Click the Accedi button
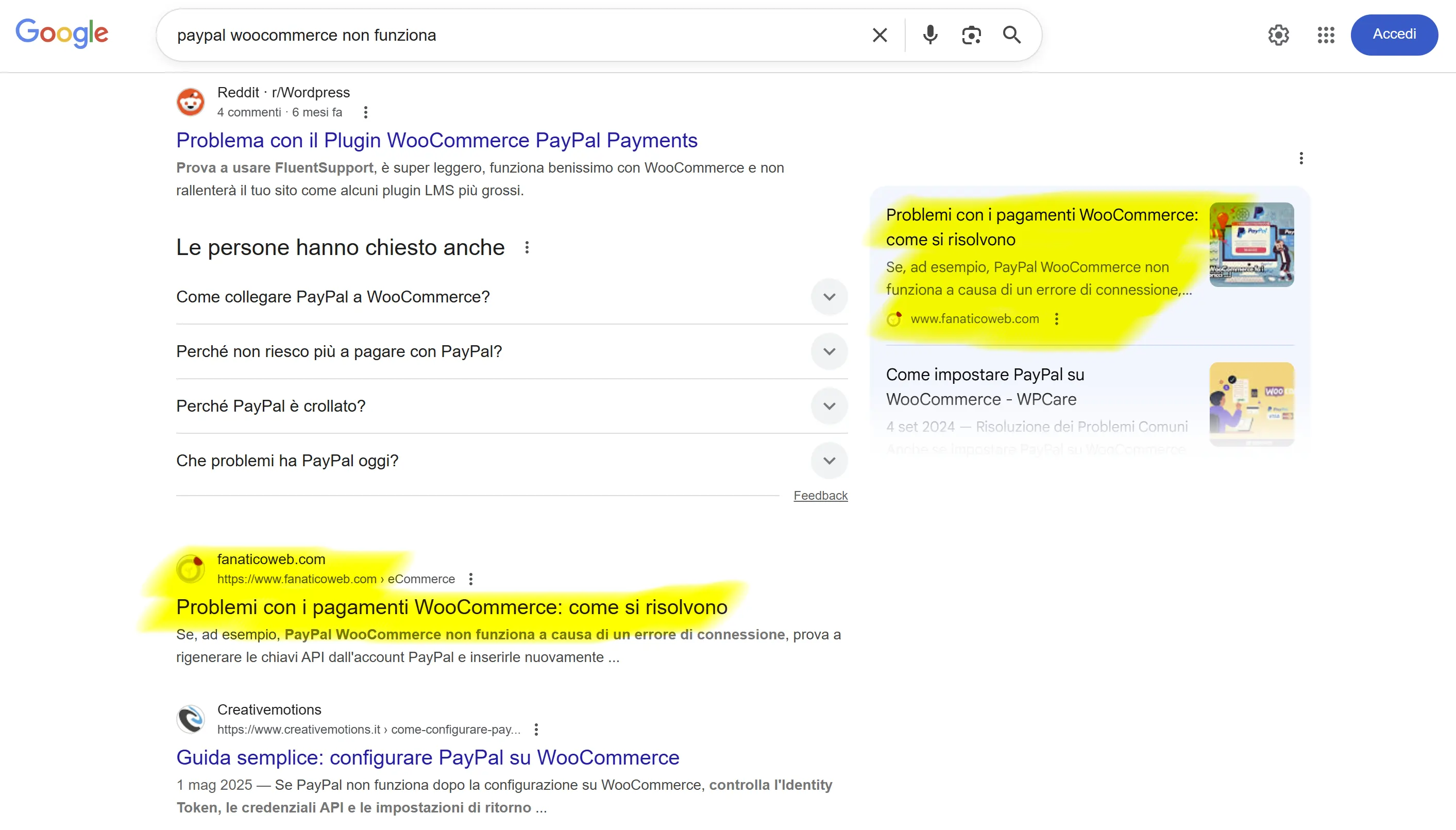The width and height of the screenshot is (1456, 830). 1394,34
